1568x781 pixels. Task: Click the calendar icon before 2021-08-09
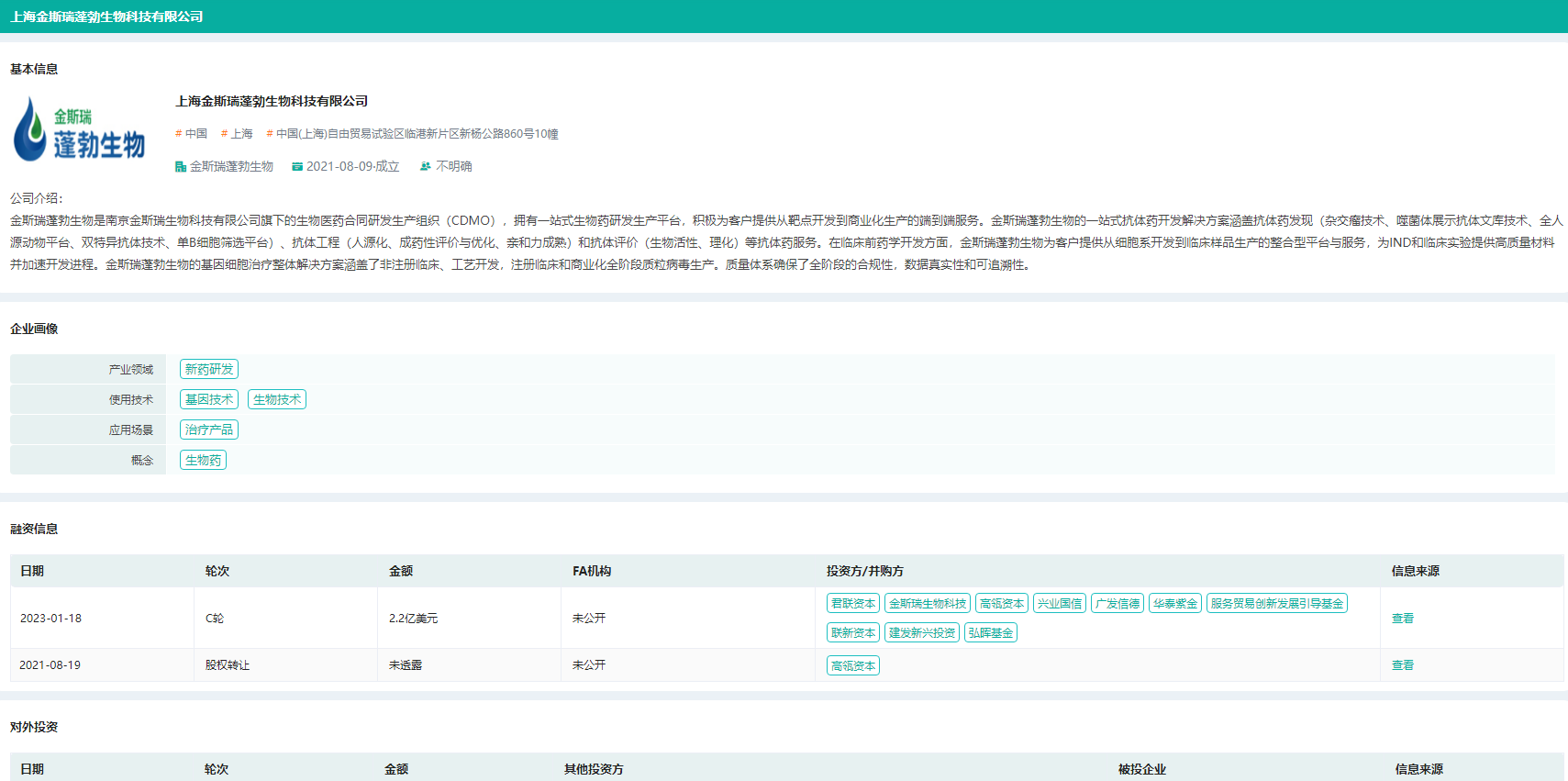(x=297, y=167)
